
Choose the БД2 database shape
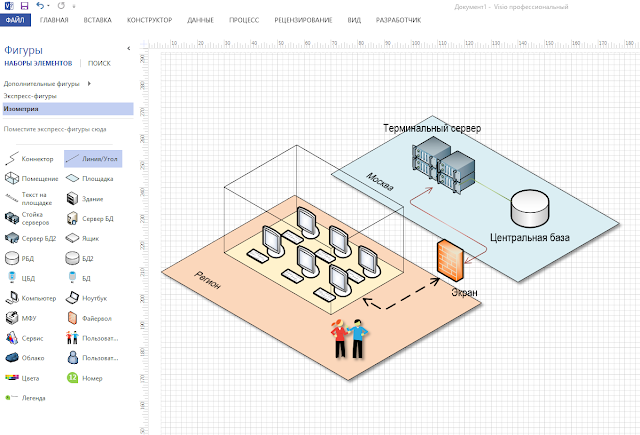point(80,258)
